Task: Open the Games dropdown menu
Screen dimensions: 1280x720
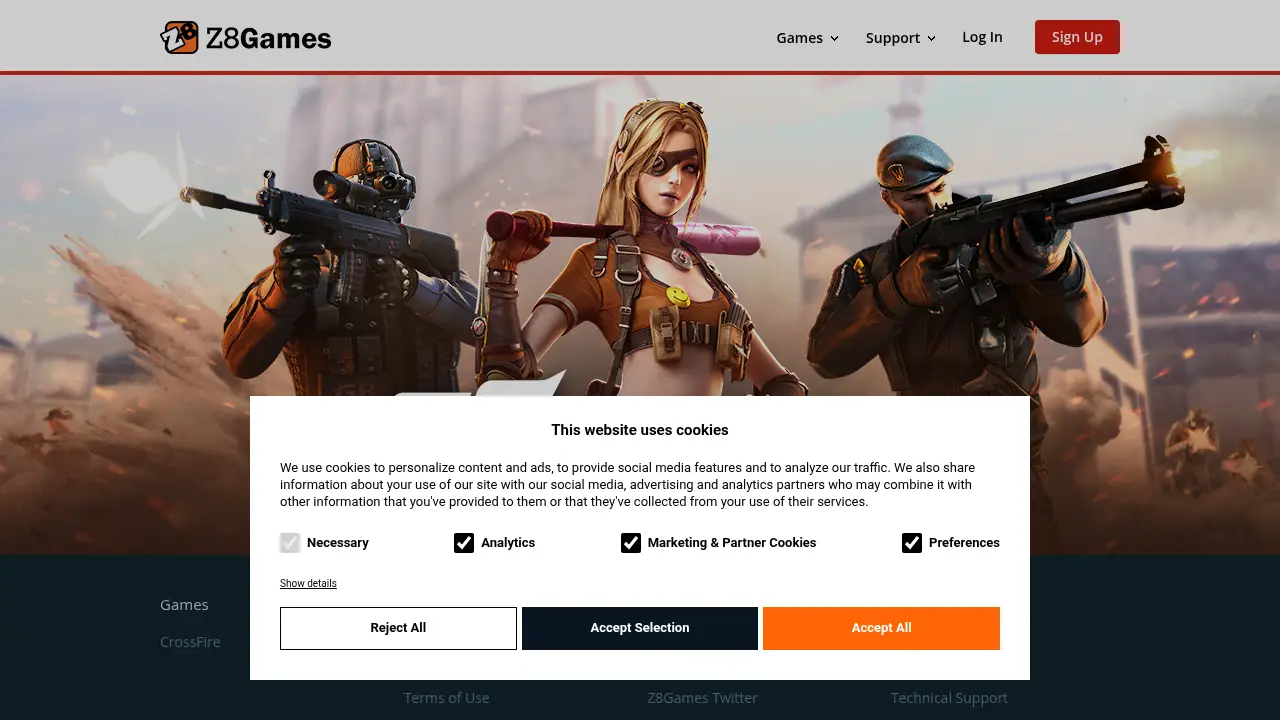Action: [x=808, y=38]
